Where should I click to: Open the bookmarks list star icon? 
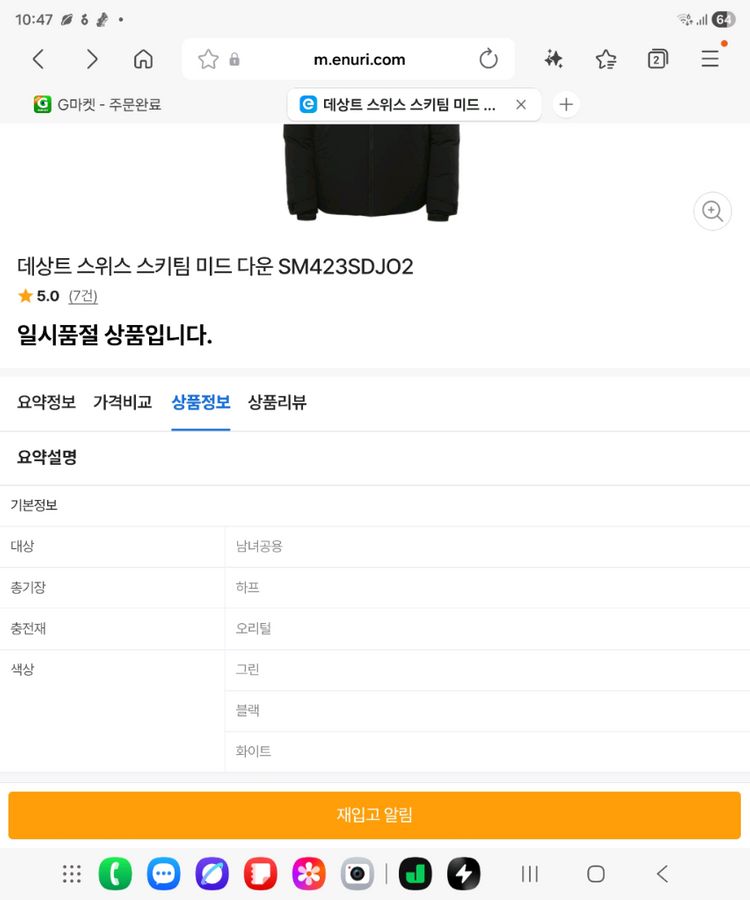point(605,59)
